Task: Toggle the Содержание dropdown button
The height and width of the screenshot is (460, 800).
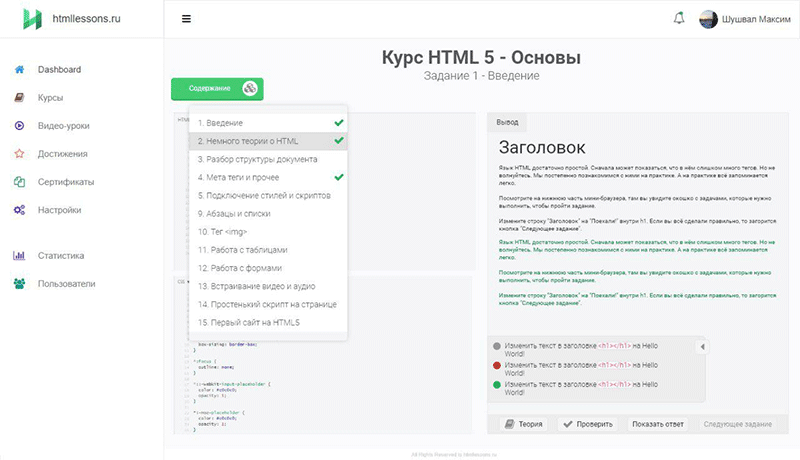Action: tap(217, 89)
